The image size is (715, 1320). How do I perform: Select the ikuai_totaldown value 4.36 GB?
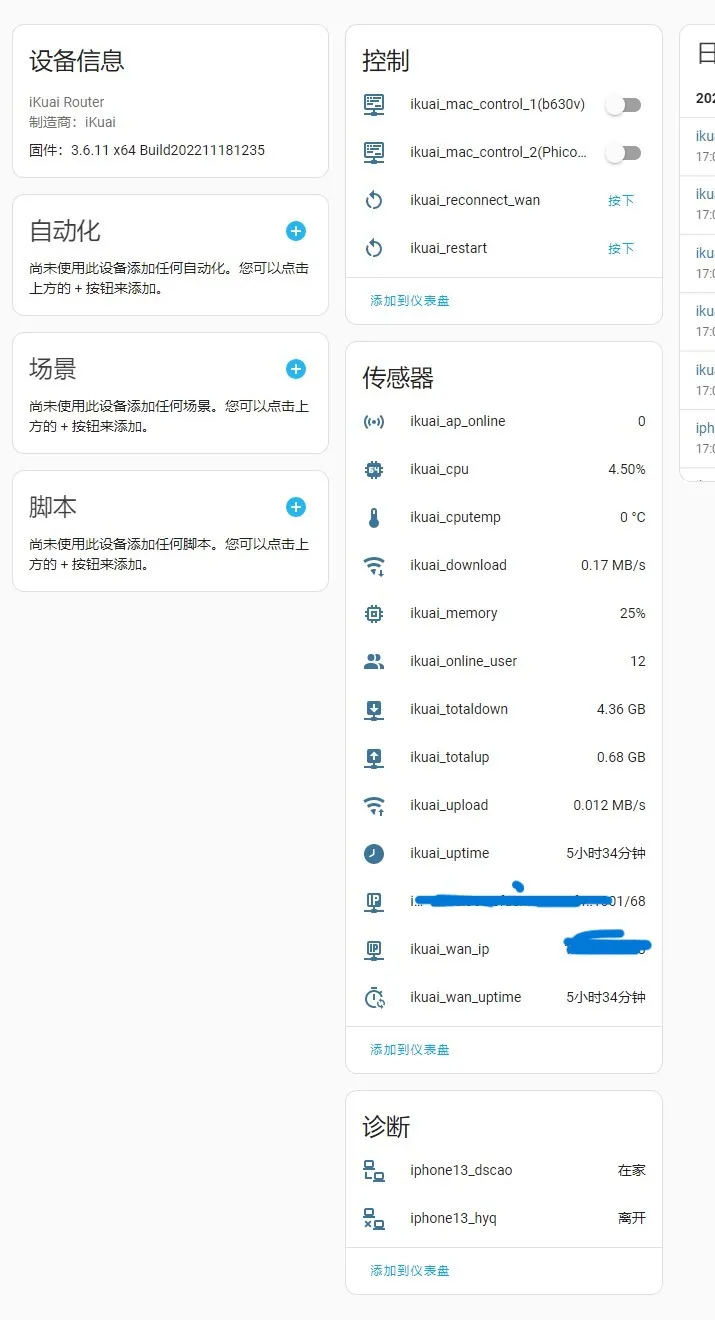coord(621,709)
